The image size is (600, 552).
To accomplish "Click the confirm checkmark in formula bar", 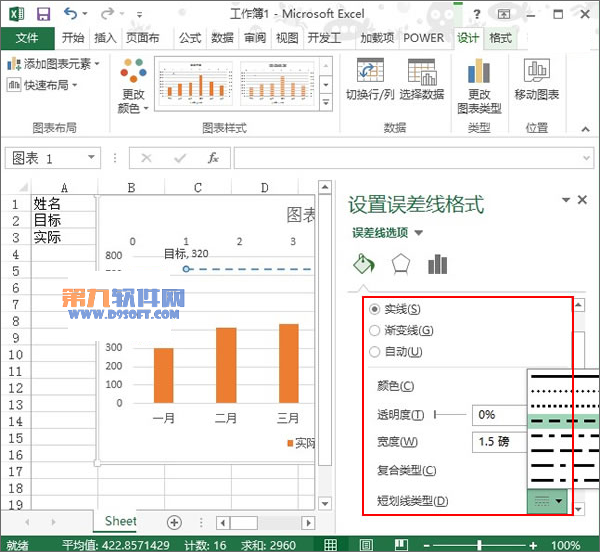I will coord(180,158).
